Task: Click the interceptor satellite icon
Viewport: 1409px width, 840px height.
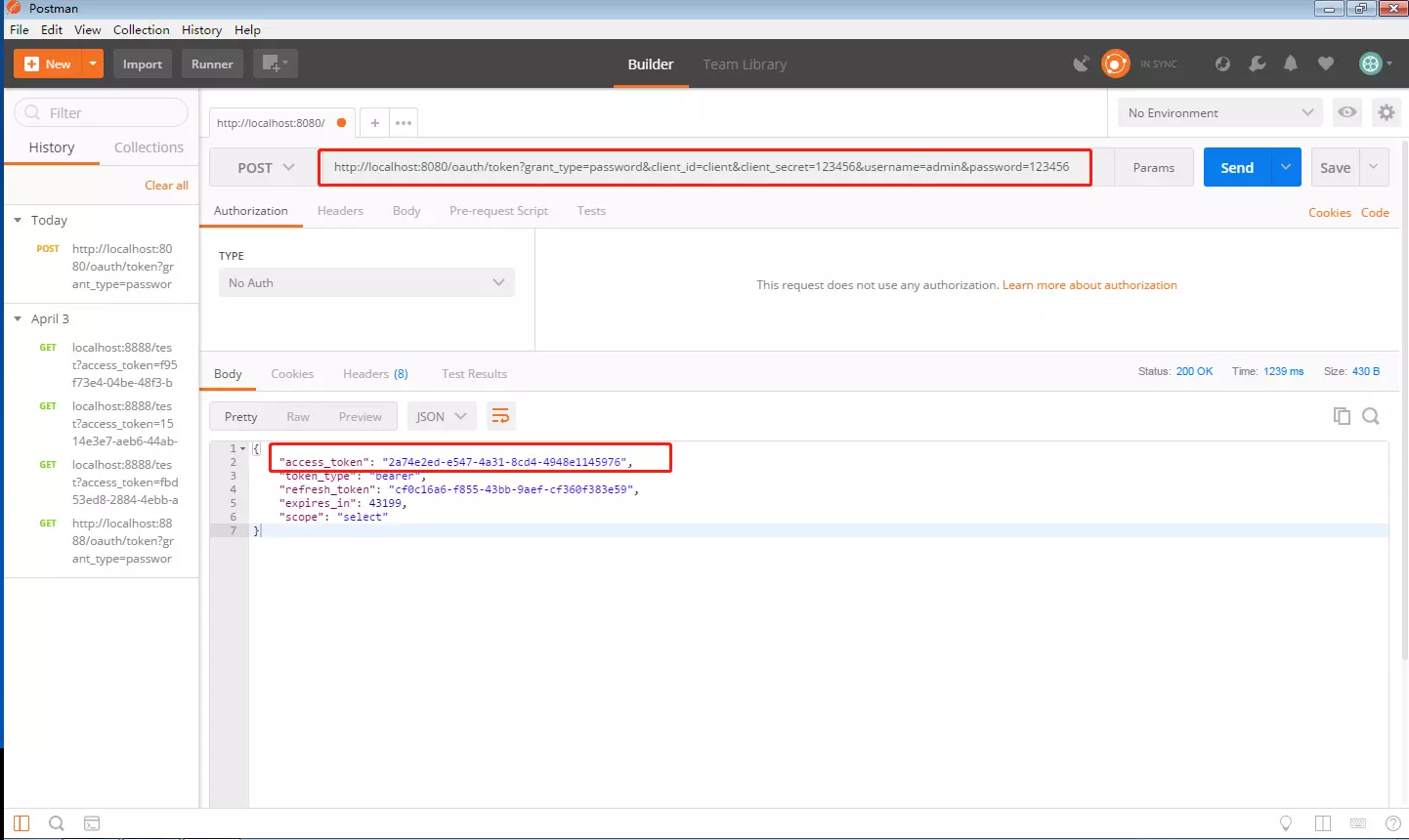Action: (x=1081, y=63)
